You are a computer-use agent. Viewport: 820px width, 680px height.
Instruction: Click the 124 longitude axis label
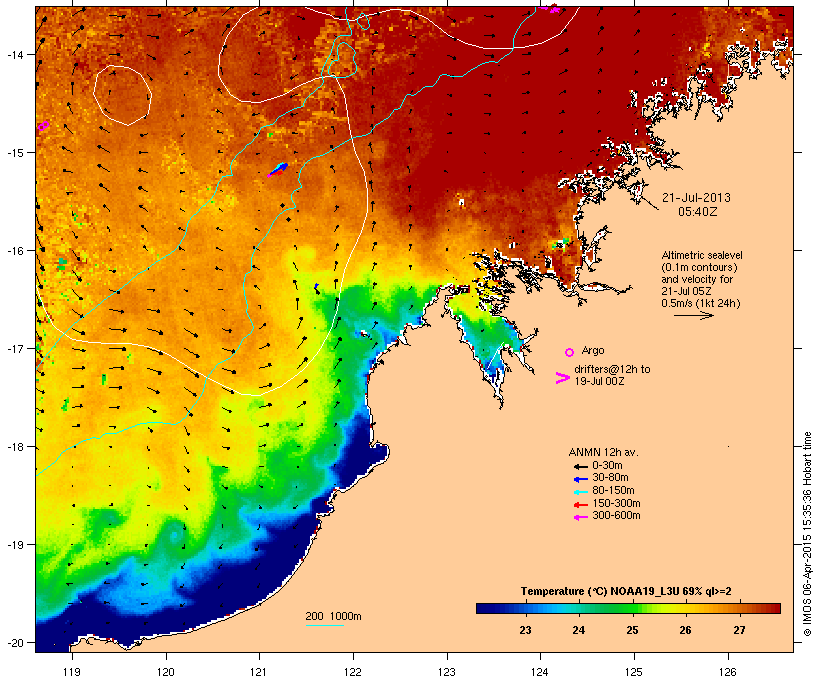coord(540,672)
